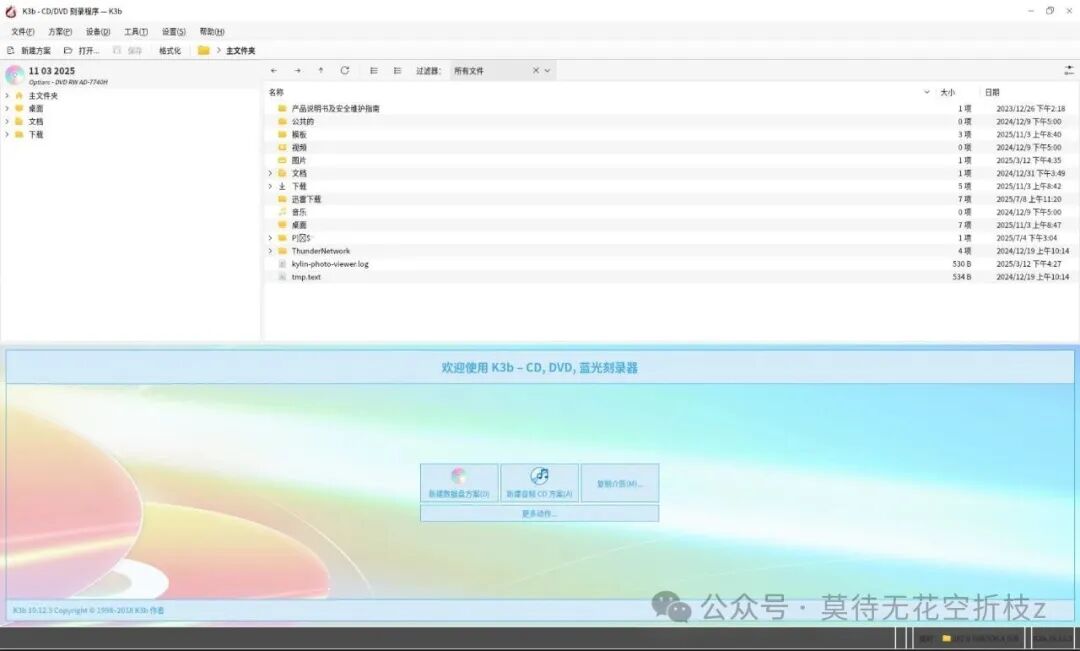This screenshot has width=1080, height=651.
Task: Clear the 所有文件 filter with the X icon
Action: click(x=536, y=70)
